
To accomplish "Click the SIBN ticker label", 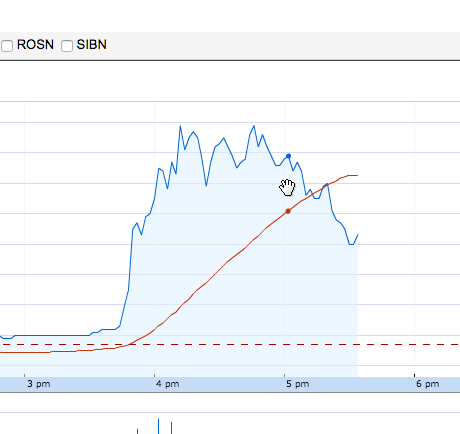I will point(92,45).
